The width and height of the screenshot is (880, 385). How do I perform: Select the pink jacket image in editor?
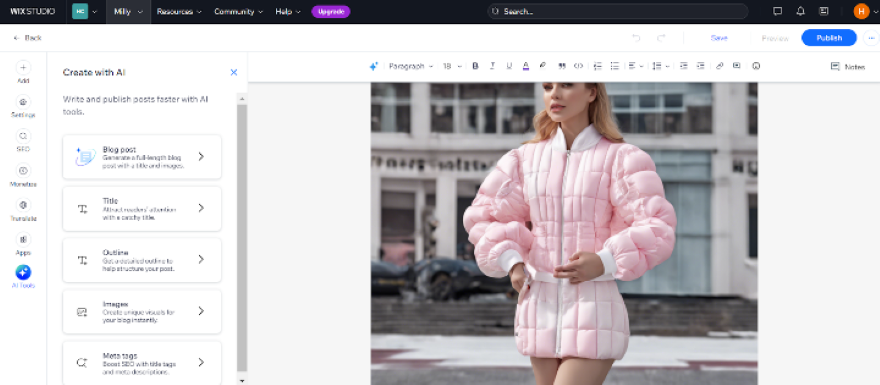coord(564,233)
